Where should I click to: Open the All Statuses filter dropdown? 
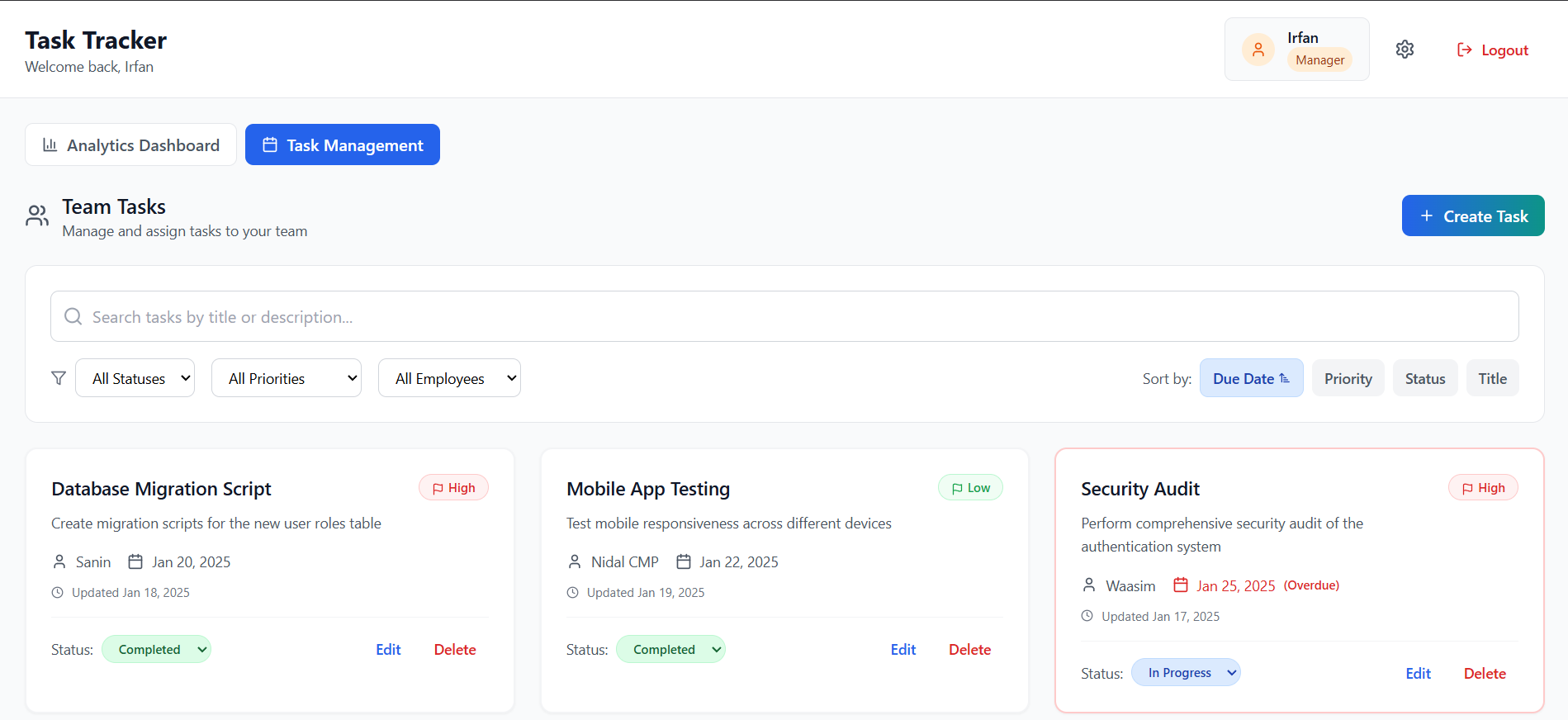pyautogui.click(x=135, y=378)
